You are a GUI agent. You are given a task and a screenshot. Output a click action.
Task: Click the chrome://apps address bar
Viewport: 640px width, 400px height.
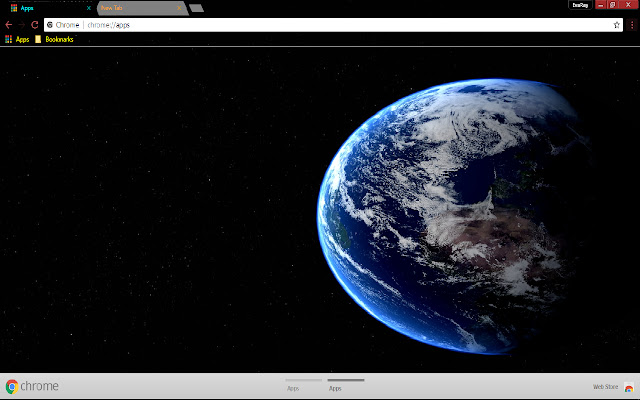coord(333,25)
